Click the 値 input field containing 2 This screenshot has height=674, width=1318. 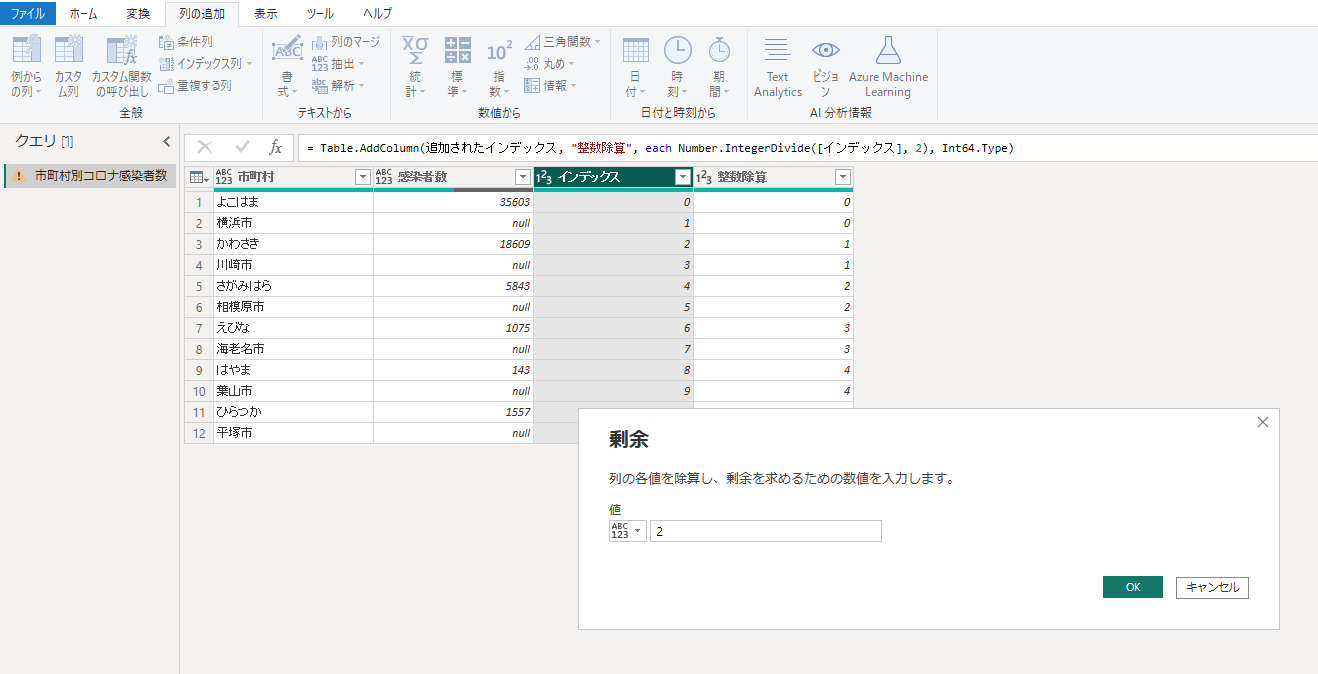click(765, 531)
